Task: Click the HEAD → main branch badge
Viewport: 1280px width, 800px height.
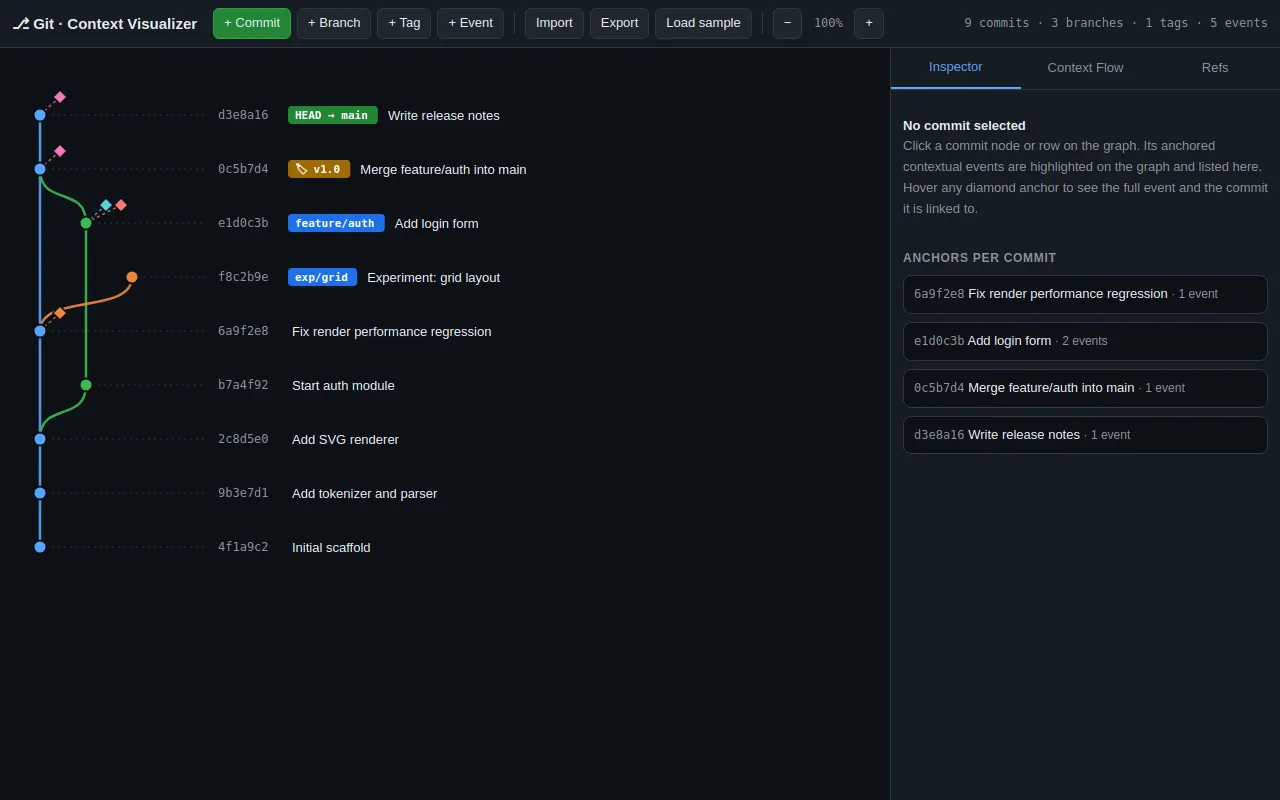Action: 331,115
